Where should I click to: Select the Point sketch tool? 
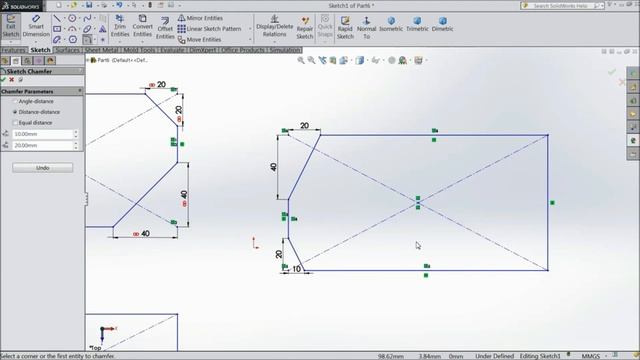click(103, 40)
